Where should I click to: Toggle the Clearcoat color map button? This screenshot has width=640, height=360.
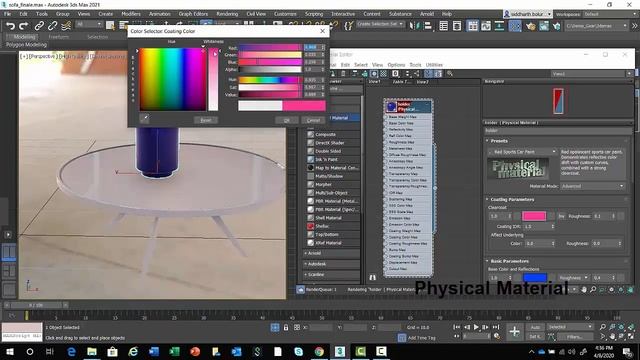(551, 216)
